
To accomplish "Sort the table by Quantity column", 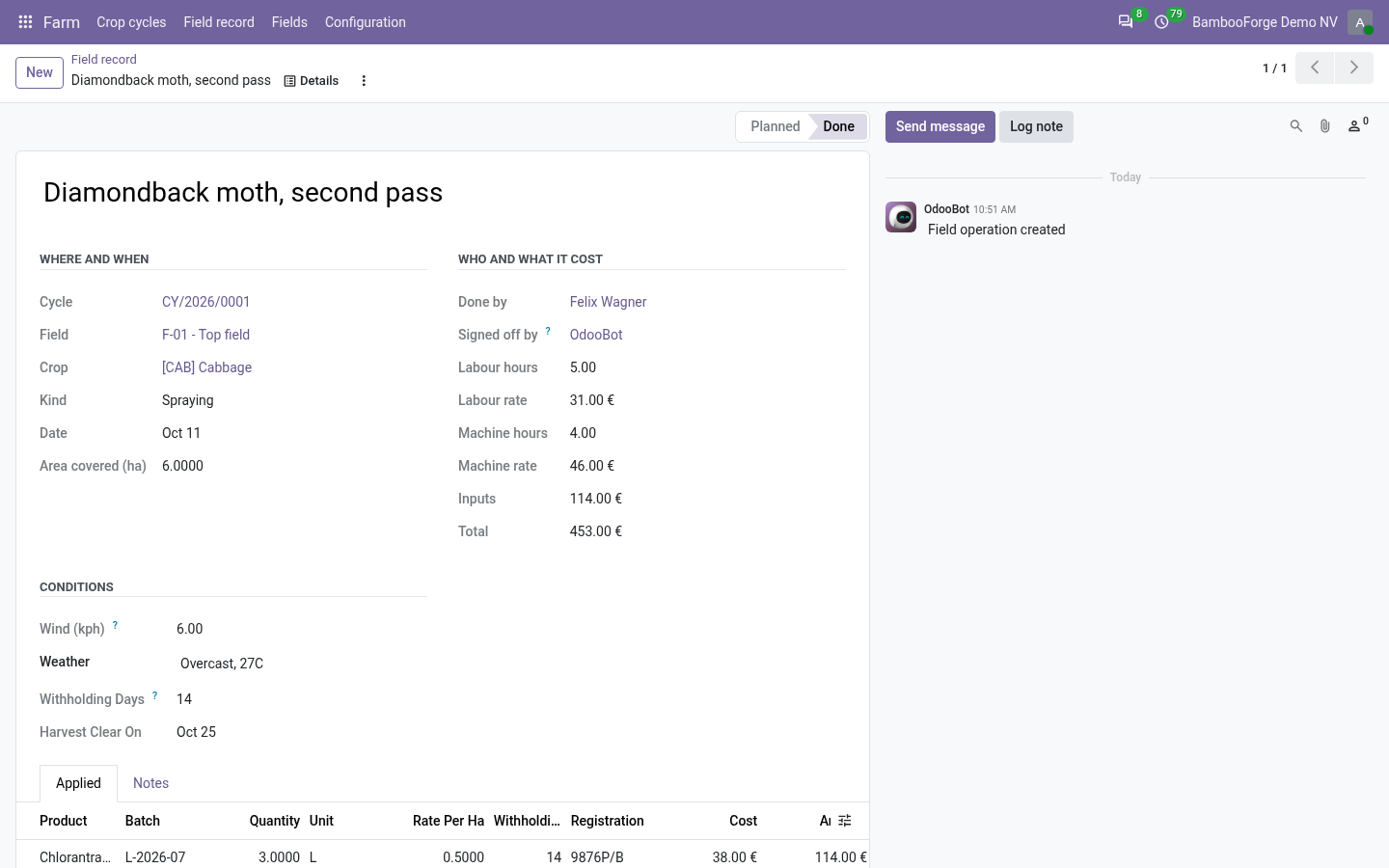I will (274, 821).
